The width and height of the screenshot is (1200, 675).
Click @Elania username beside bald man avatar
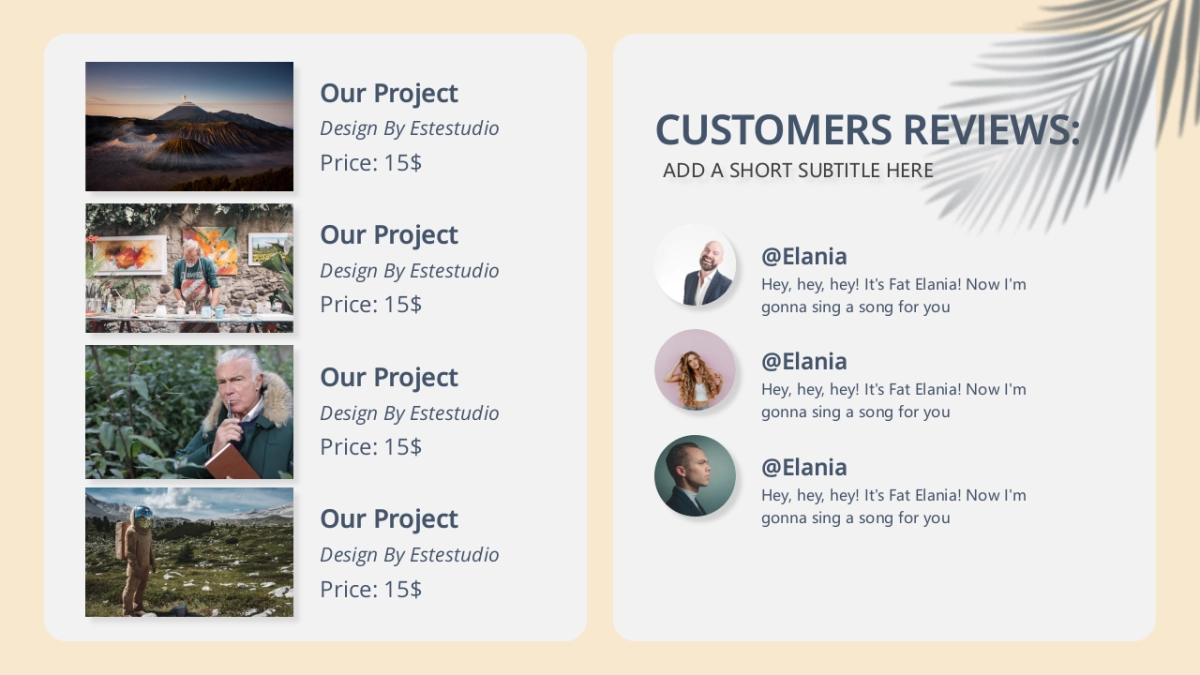tap(804, 256)
